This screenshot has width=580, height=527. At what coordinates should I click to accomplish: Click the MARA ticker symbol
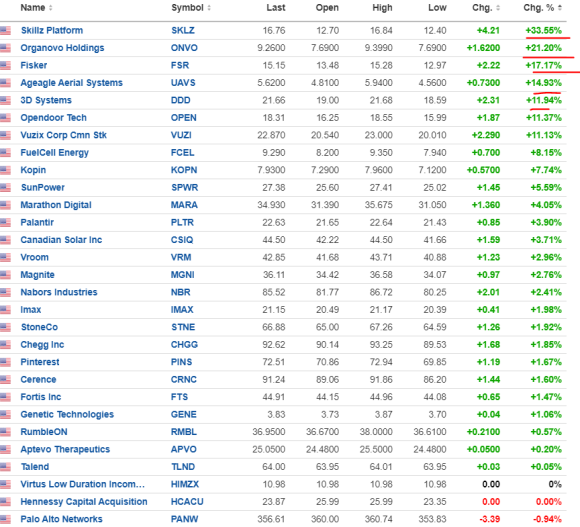(x=184, y=205)
